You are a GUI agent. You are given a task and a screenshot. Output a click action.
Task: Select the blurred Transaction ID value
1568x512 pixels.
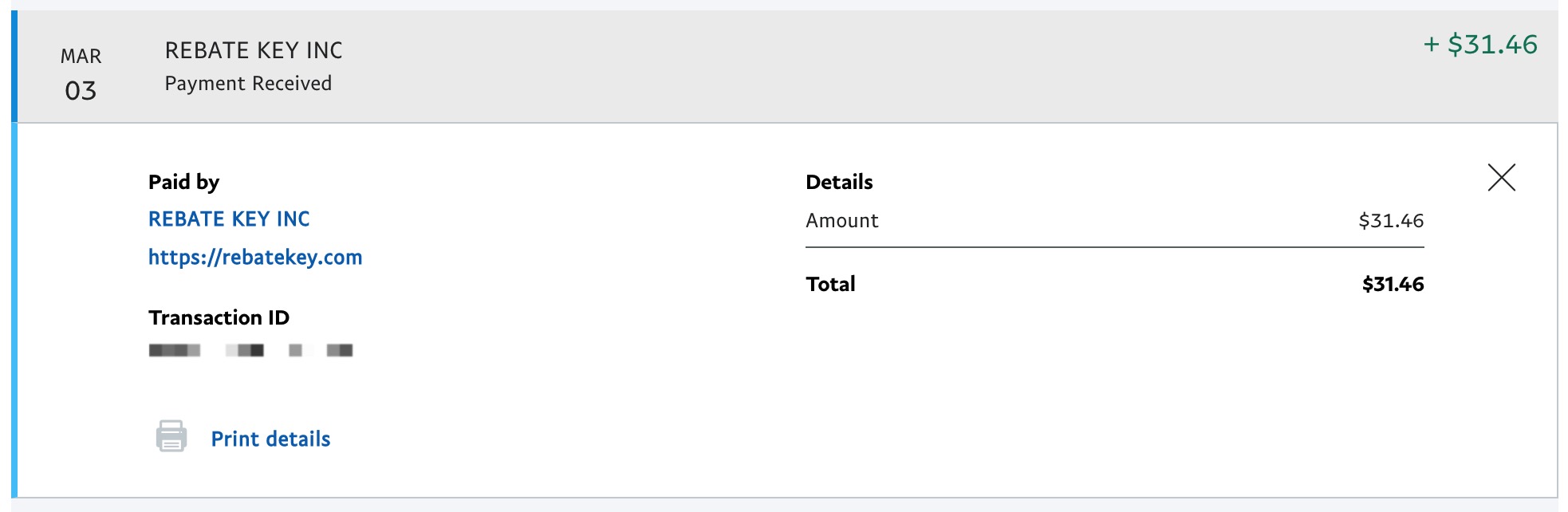click(x=250, y=350)
